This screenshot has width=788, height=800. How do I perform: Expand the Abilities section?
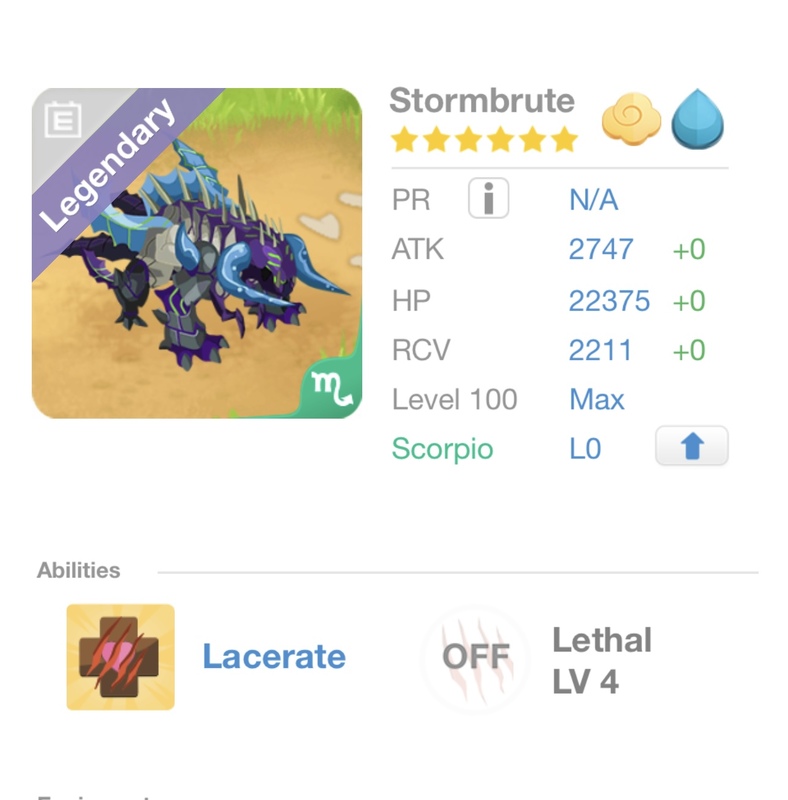point(80,568)
